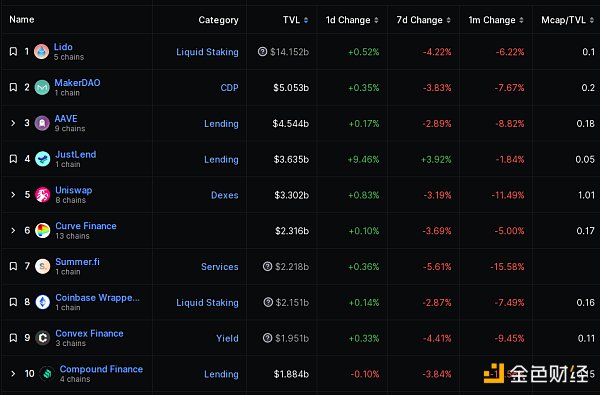This screenshot has width=600, height=395.
Task: Click the MakerDAO logo icon
Action: [x=42, y=87]
